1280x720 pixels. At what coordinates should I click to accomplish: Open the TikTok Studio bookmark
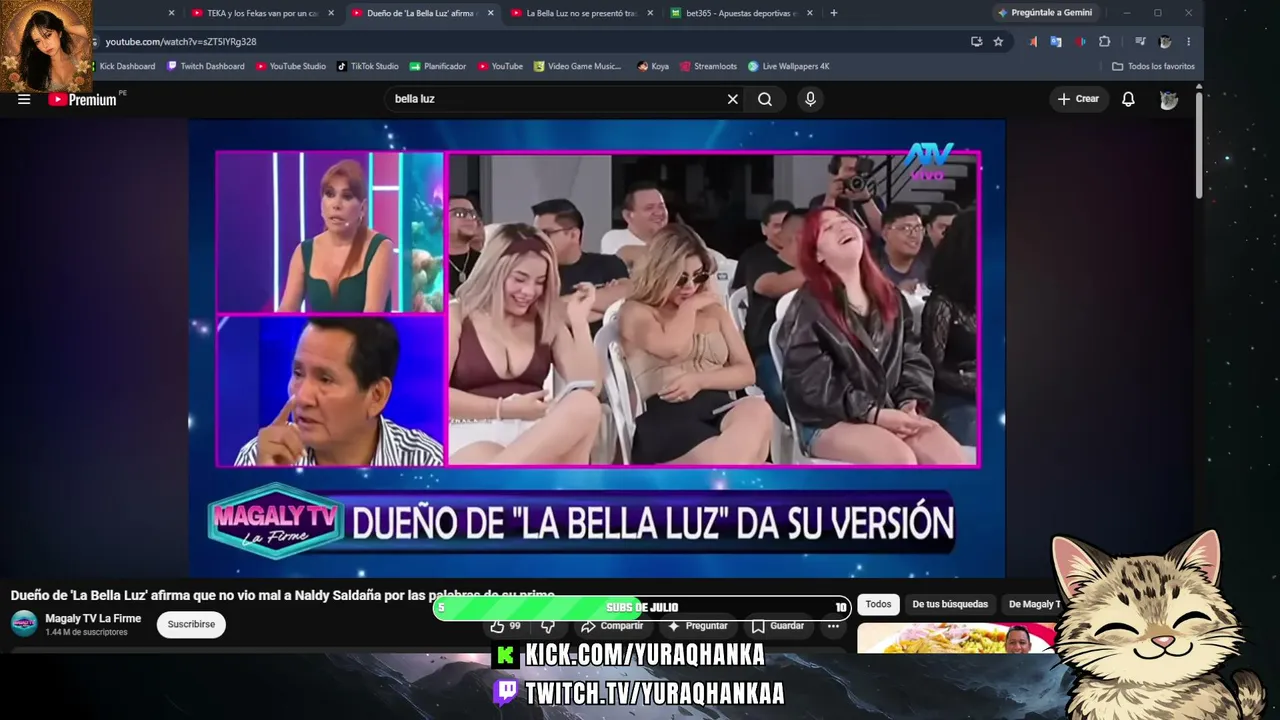(x=368, y=66)
